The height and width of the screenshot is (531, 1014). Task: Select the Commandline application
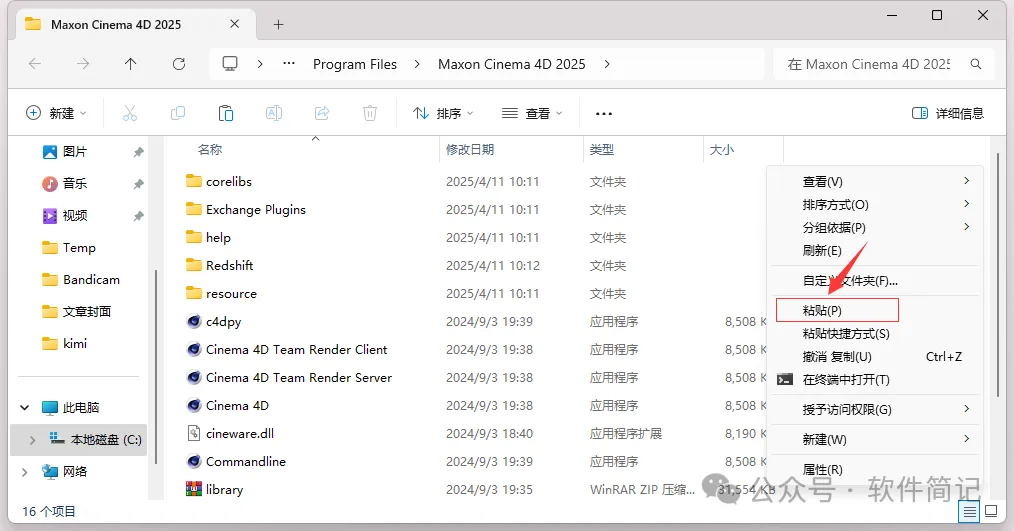point(236,461)
